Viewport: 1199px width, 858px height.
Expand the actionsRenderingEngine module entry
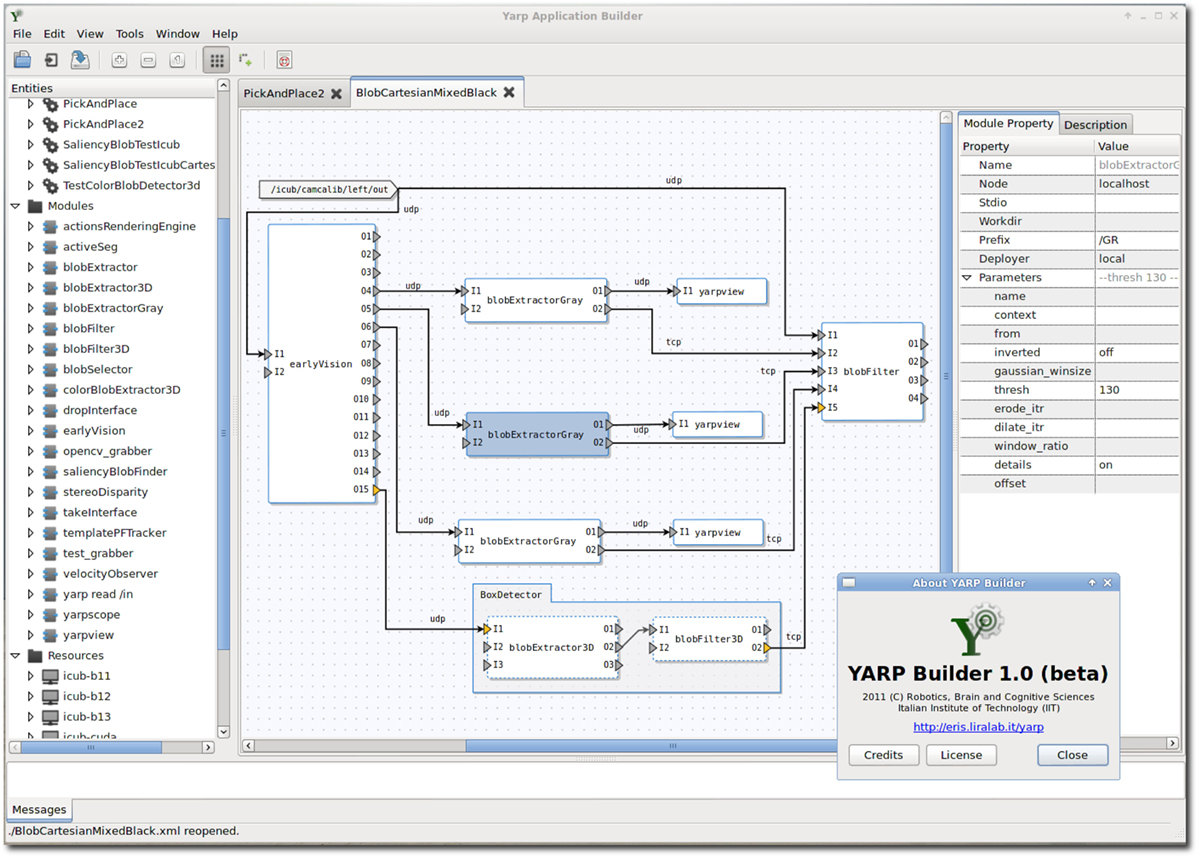(x=31, y=226)
